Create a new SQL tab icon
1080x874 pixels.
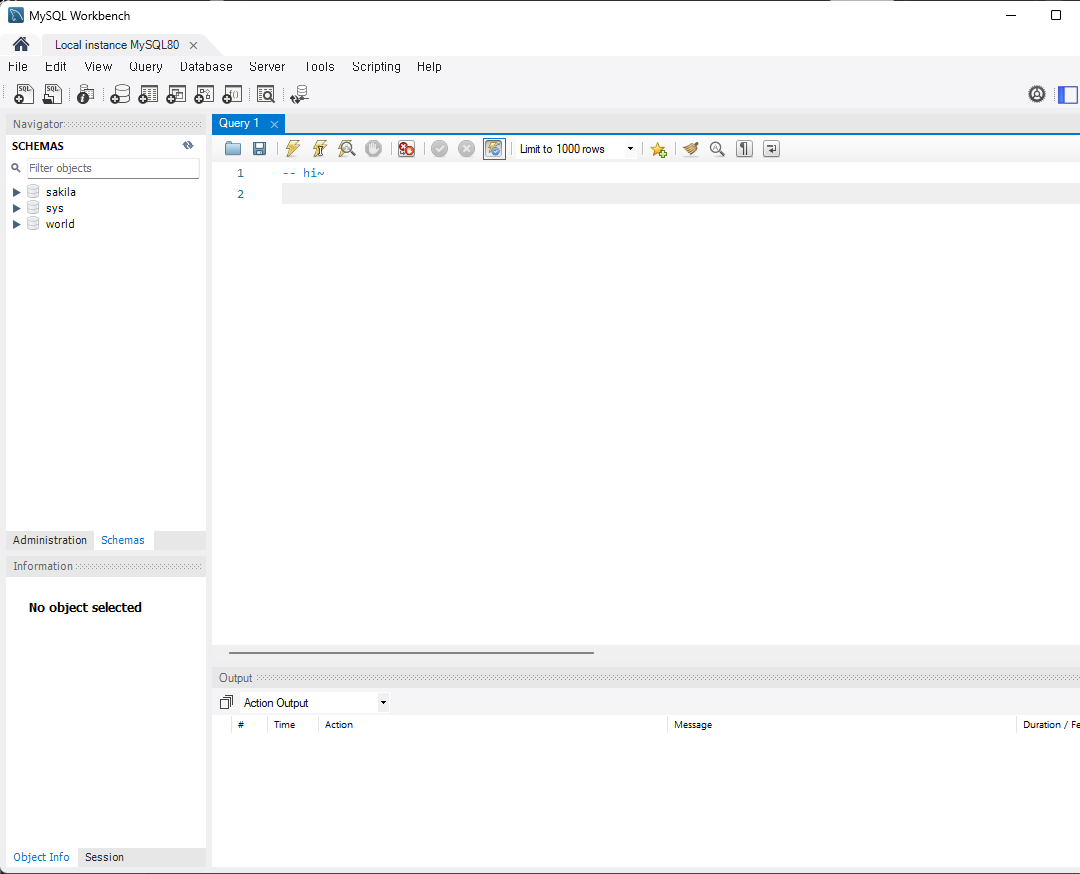pos(24,94)
